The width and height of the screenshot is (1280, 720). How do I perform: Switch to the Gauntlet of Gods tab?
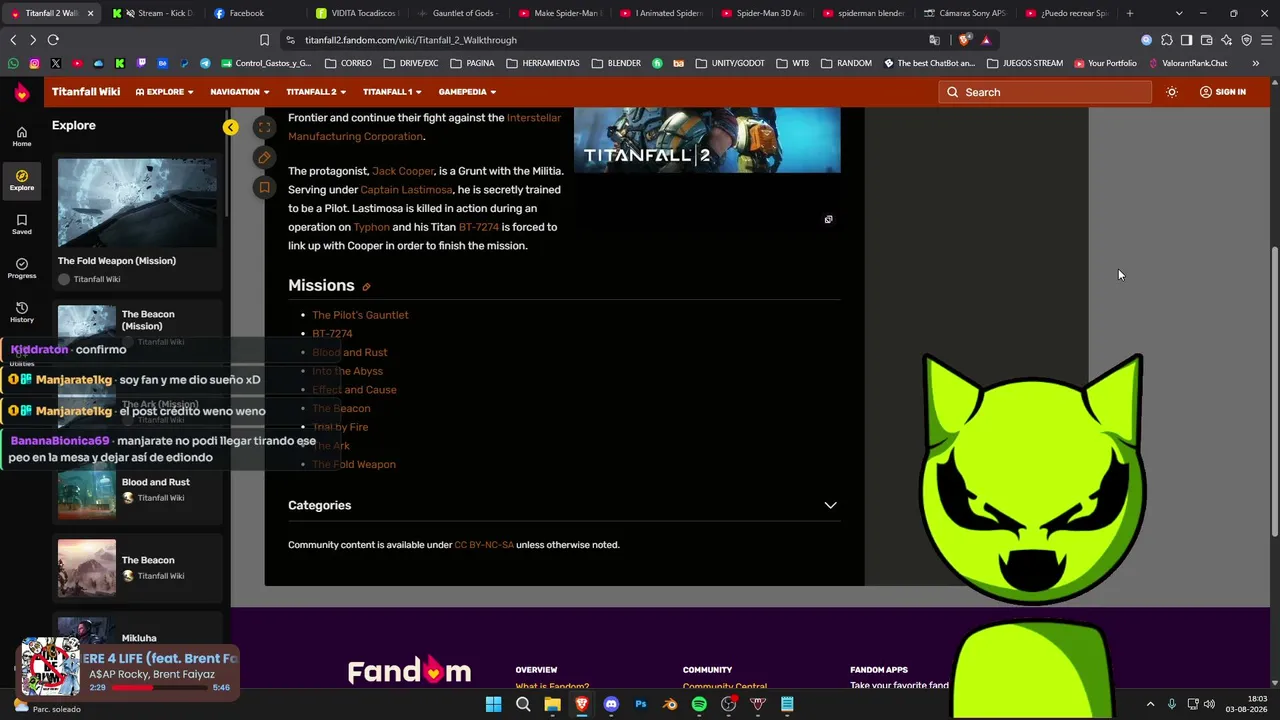click(459, 13)
